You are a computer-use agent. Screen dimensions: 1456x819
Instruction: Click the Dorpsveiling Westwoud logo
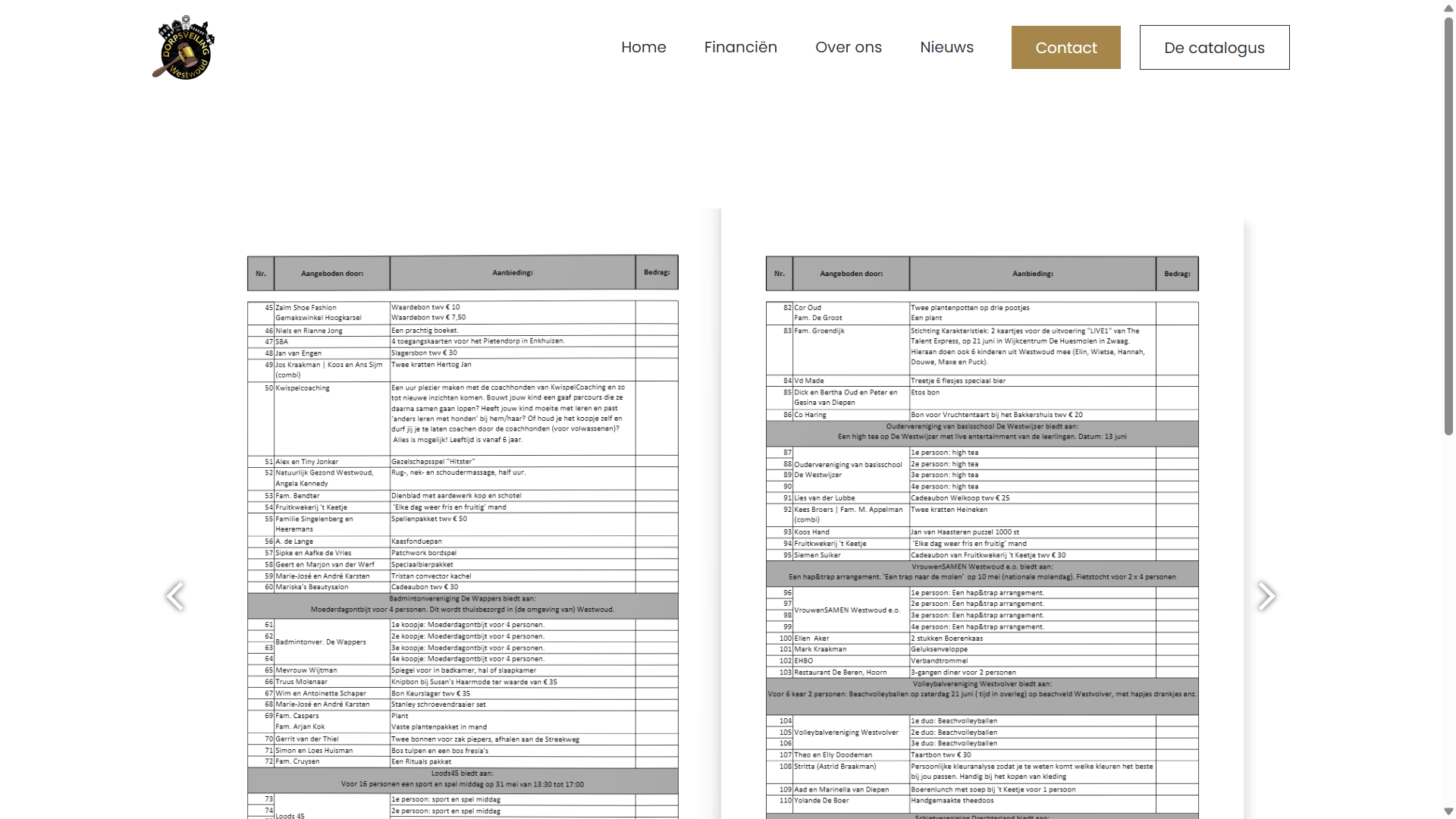click(184, 48)
